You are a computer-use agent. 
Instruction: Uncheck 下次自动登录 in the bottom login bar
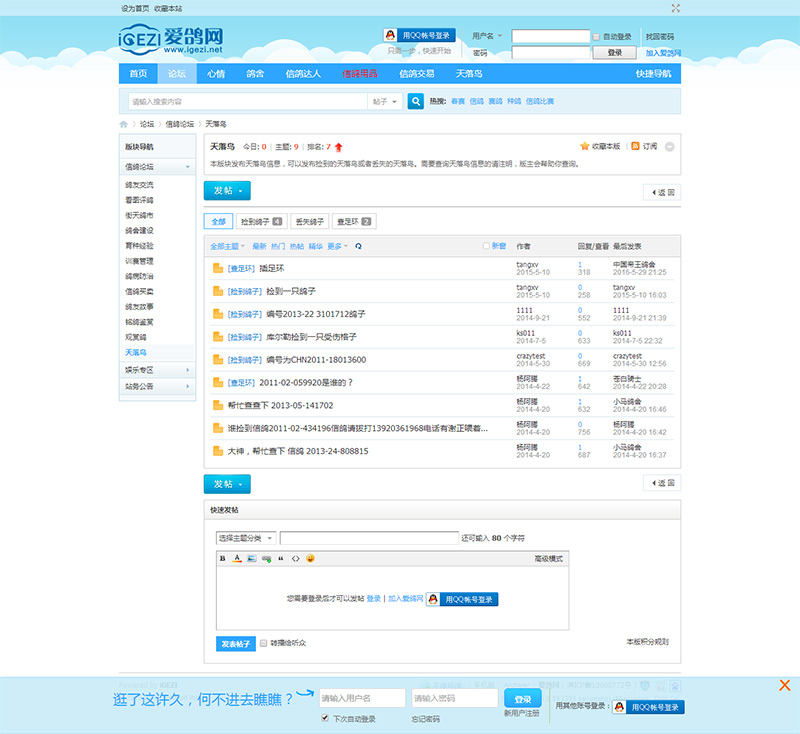[x=325, y=718]
